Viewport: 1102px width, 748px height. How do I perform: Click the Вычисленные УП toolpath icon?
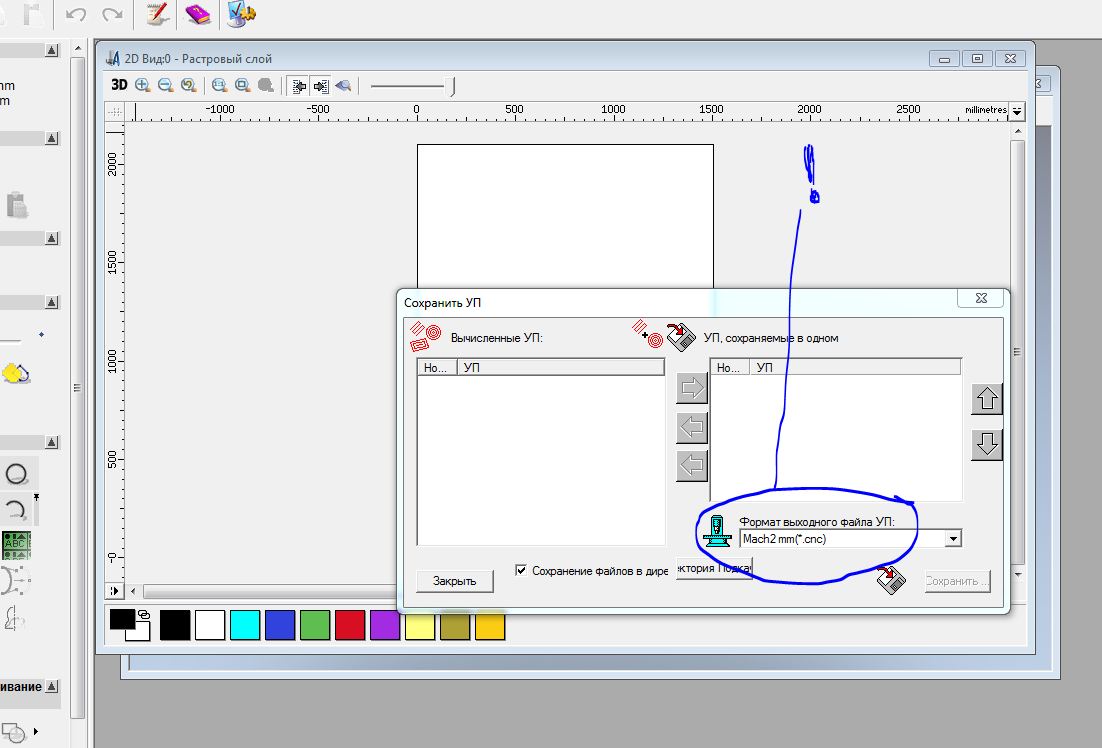pyautogui.click(x=425, y=337)
